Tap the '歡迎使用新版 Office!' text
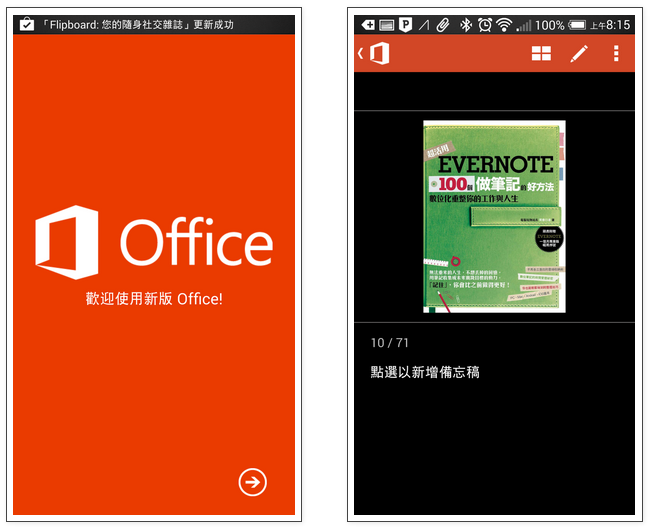 click(154, 298)
